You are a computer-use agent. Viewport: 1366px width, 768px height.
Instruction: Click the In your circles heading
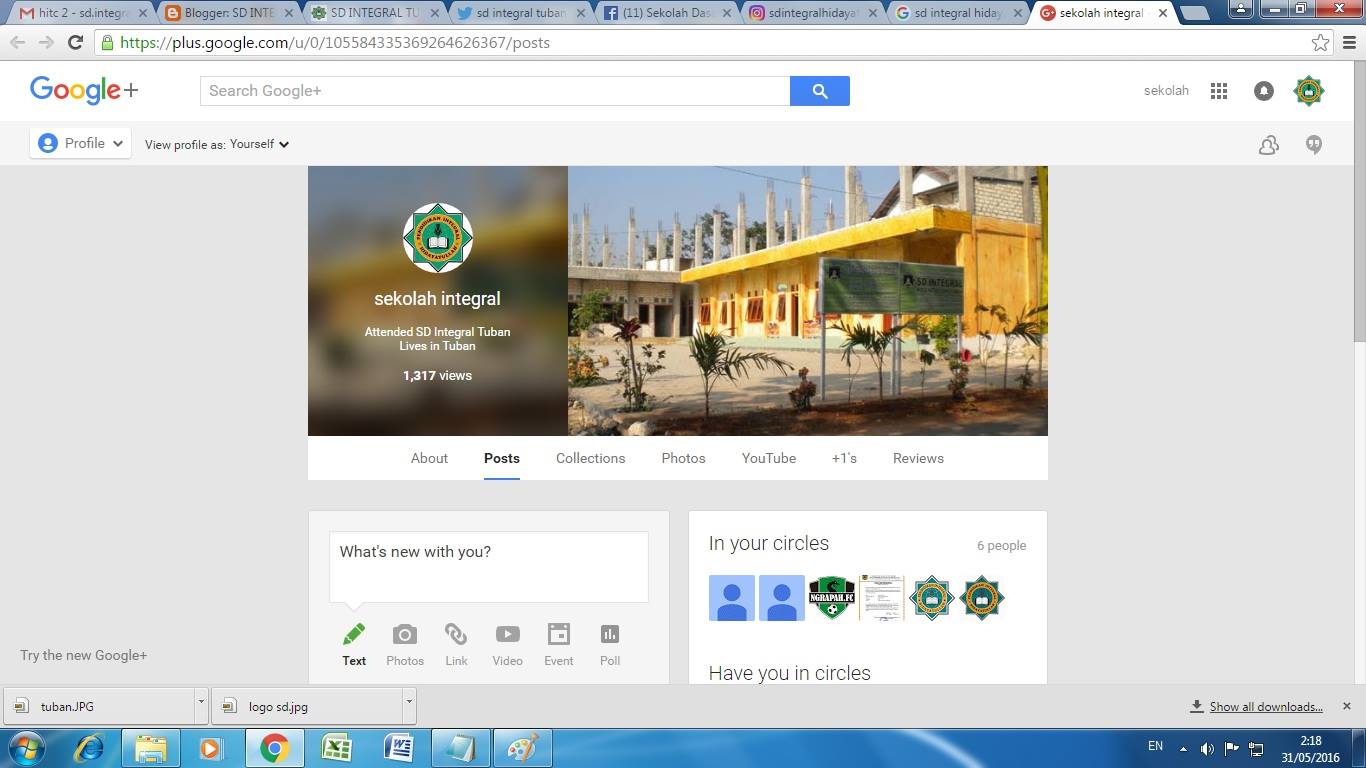click(769, 543)
